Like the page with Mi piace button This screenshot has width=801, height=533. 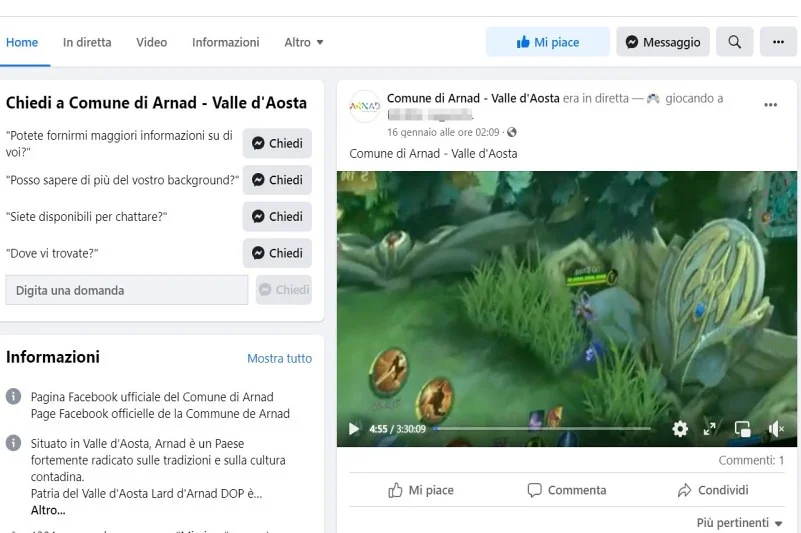pyautogui.click(x=548, y=42)
